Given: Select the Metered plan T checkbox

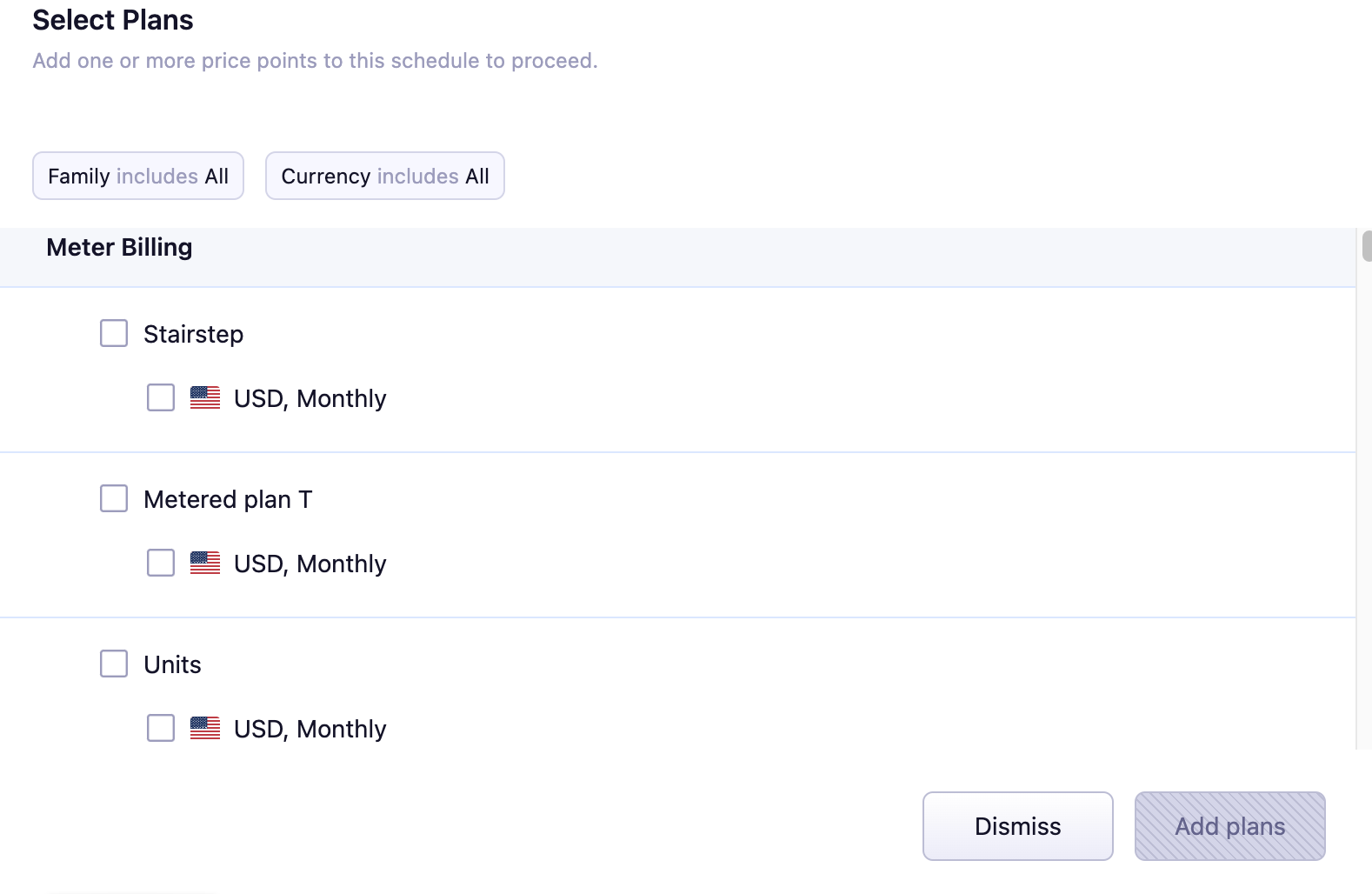Looking at the screenshot, I should coord(114,498).
